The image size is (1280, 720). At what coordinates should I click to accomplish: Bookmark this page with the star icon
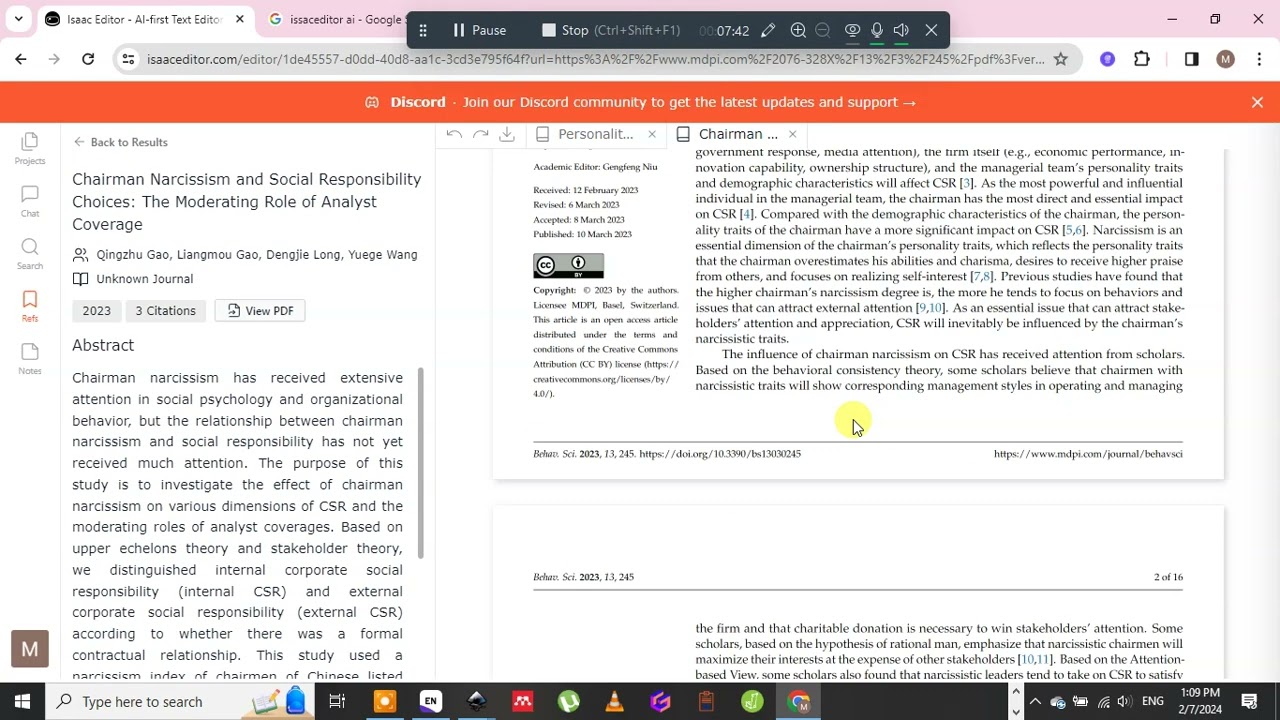[1061, 59]
